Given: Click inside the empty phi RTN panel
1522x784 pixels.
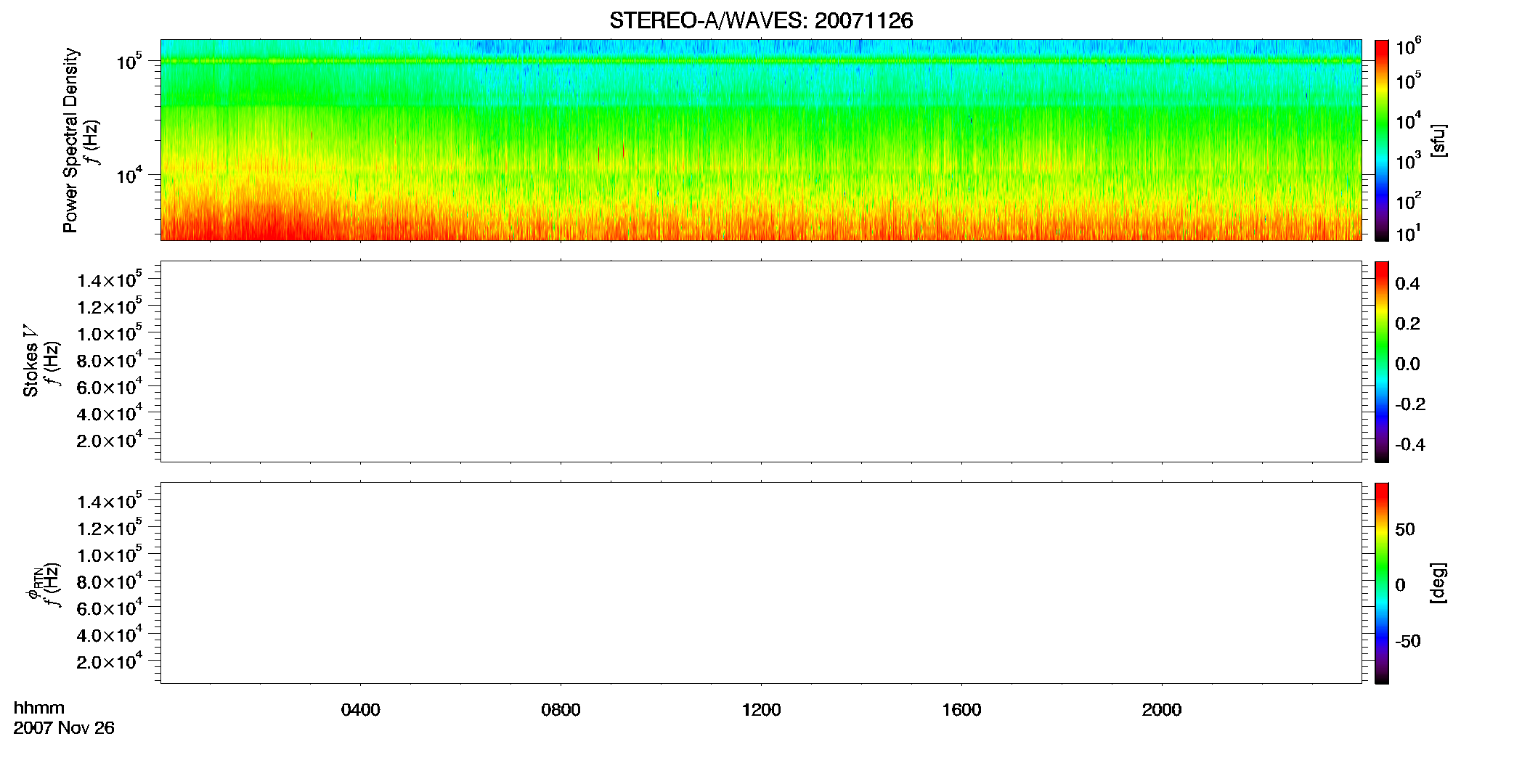Looking at the screenshot, I should 761,583.
